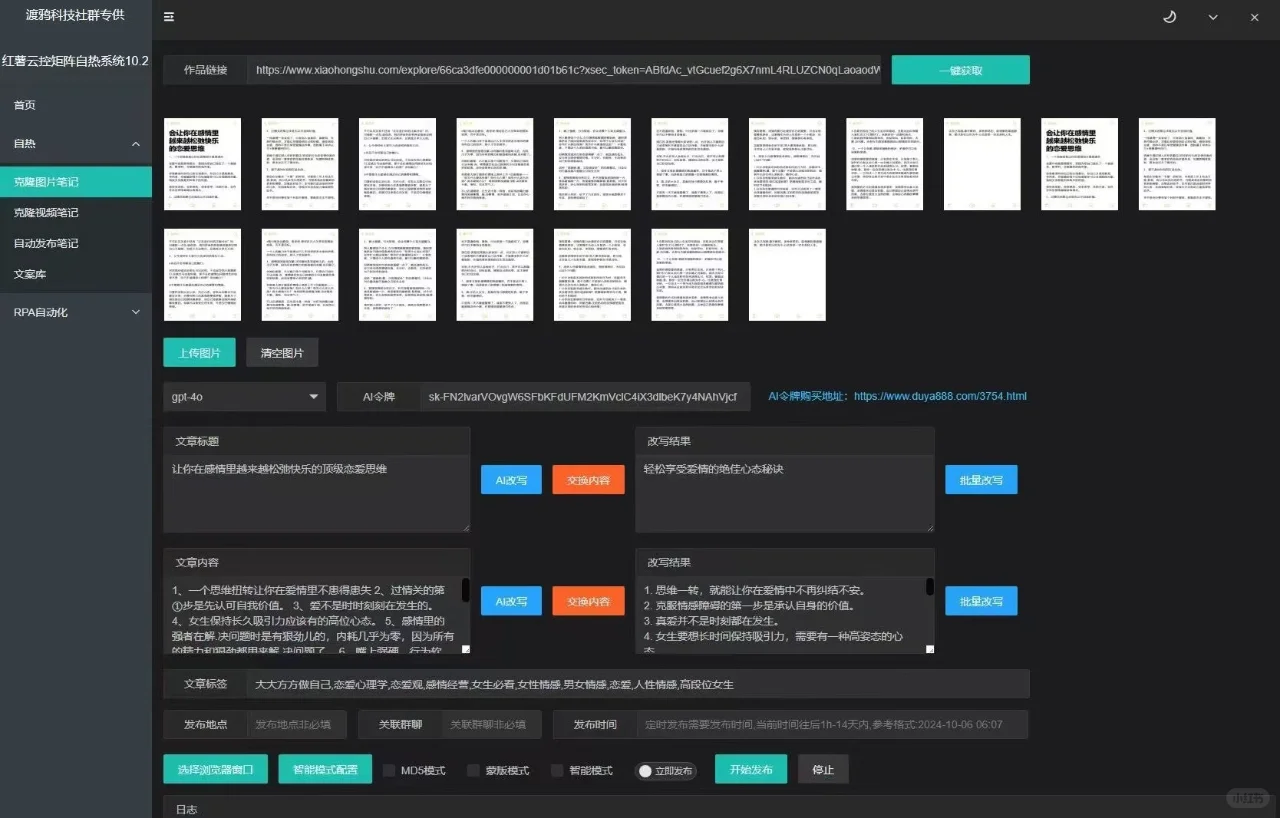Click the 一键获取 button
This screenshot has width=1280, height=818.
(960, 70)
